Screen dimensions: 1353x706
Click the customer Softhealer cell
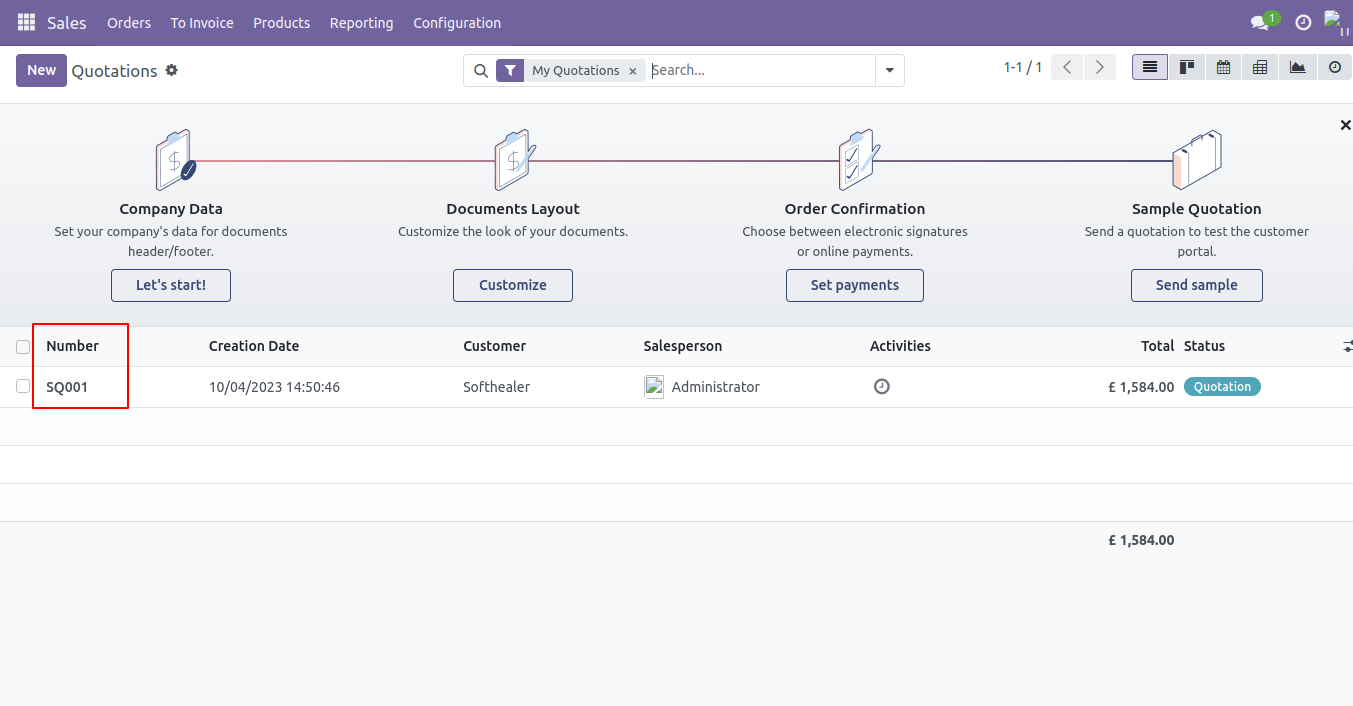(x=497, y=387)
